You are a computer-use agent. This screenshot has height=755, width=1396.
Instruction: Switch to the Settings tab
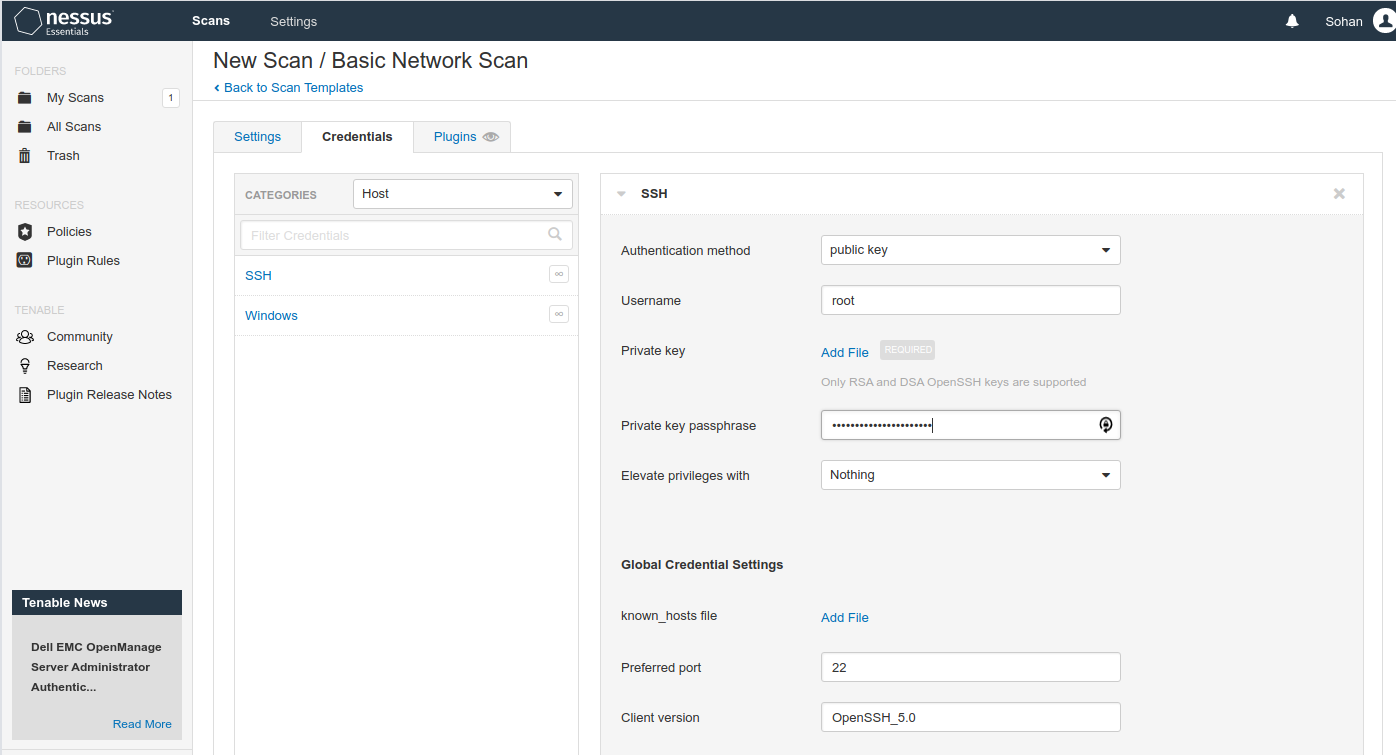[x=257, y=137]
